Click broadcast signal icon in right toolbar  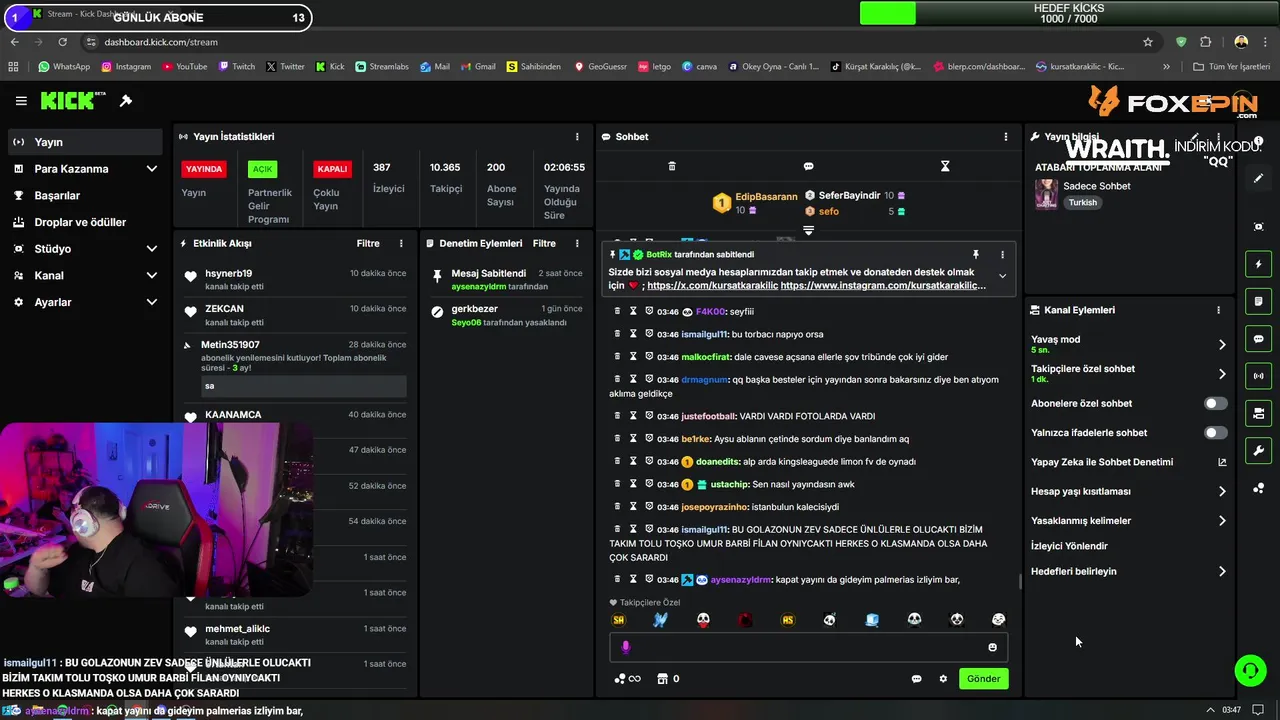(x=1258, y=376)
